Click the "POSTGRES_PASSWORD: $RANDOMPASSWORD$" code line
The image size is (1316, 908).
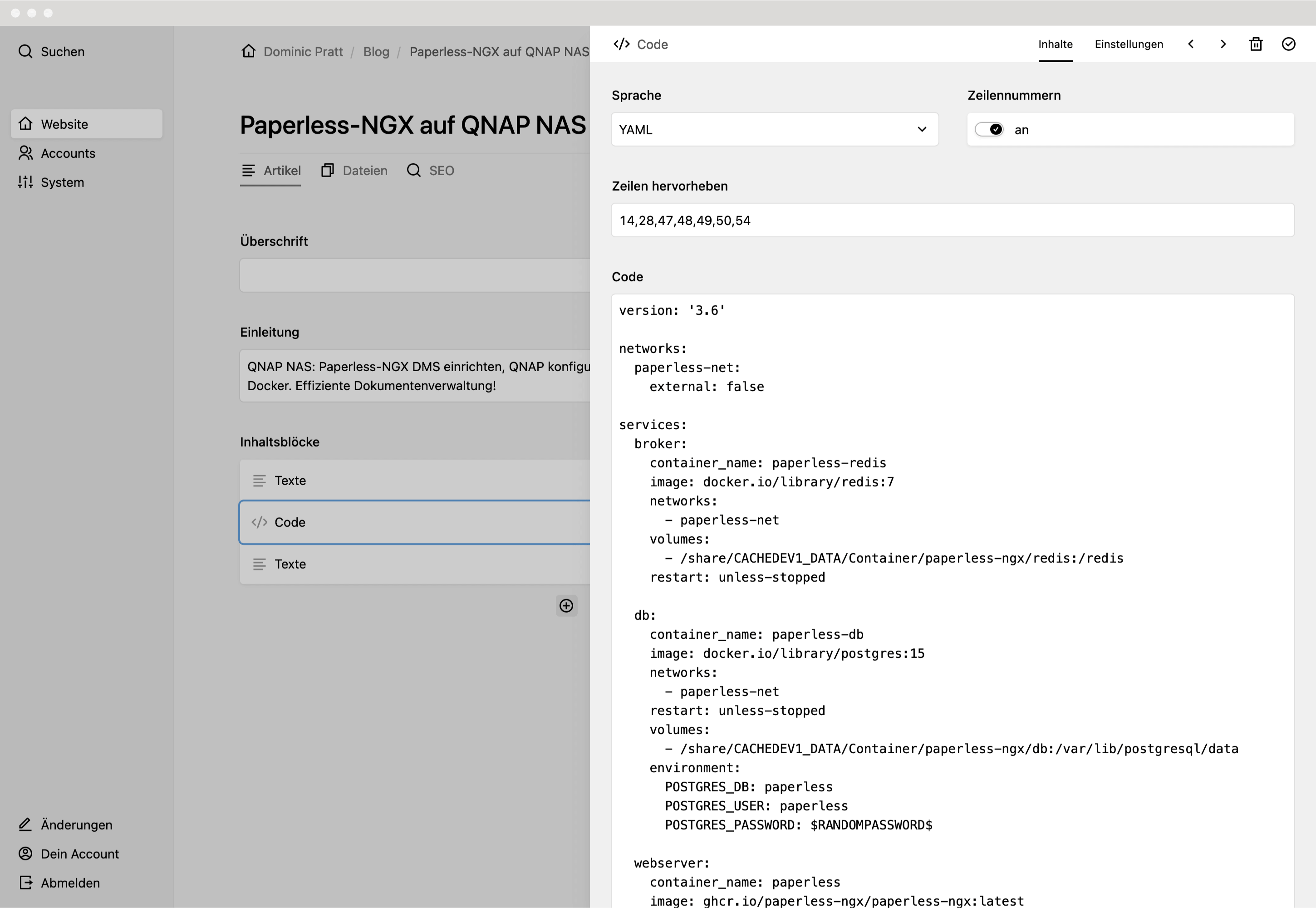coord(798,825)
